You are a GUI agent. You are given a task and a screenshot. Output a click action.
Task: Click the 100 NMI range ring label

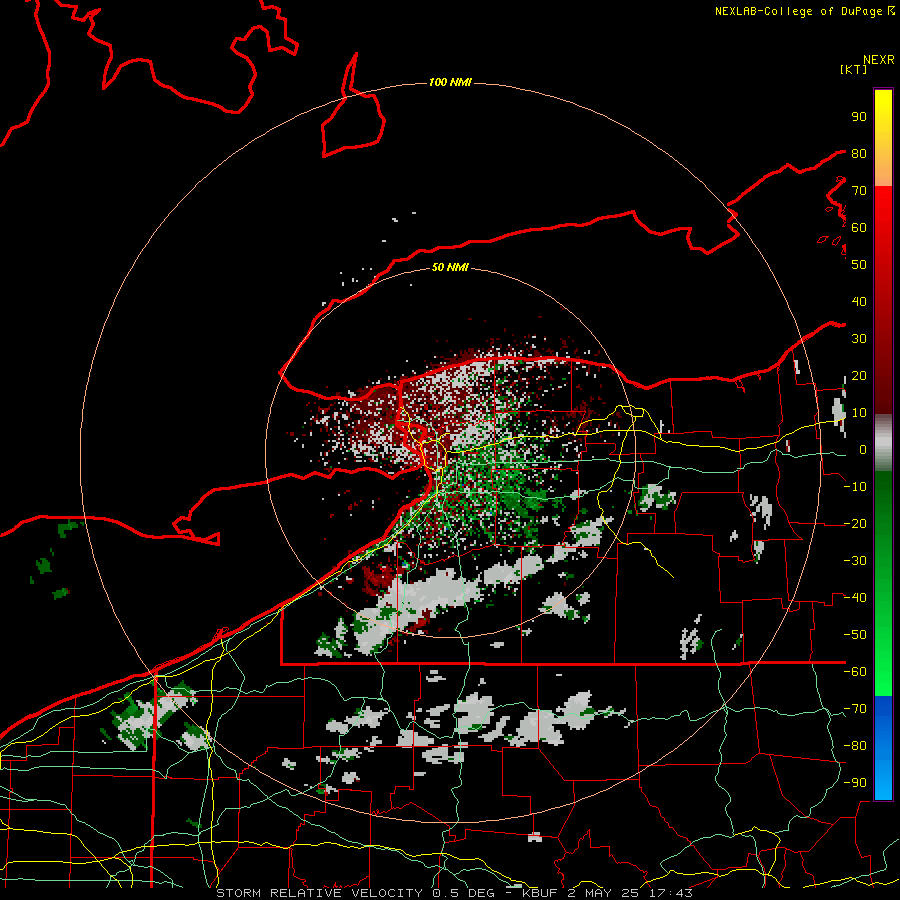click(x=450, y=82)
